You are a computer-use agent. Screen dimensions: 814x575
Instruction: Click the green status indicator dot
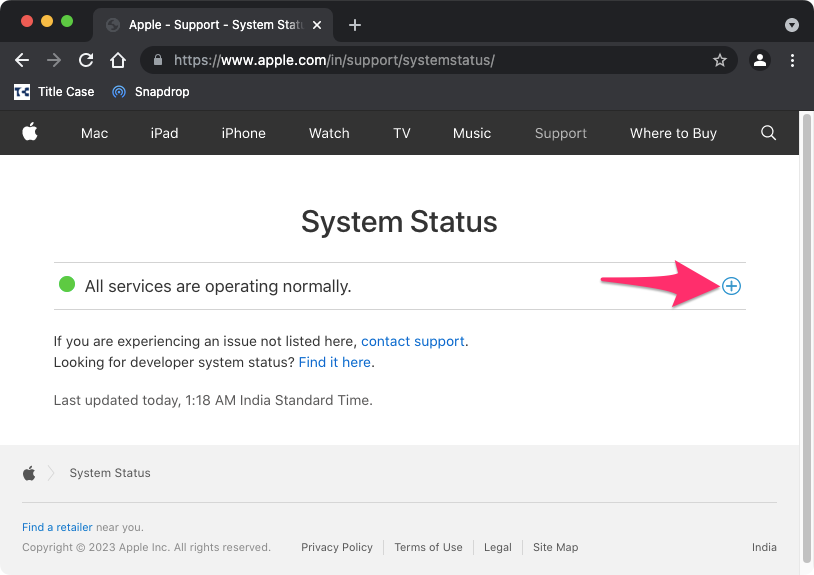(x=67, y=284)
